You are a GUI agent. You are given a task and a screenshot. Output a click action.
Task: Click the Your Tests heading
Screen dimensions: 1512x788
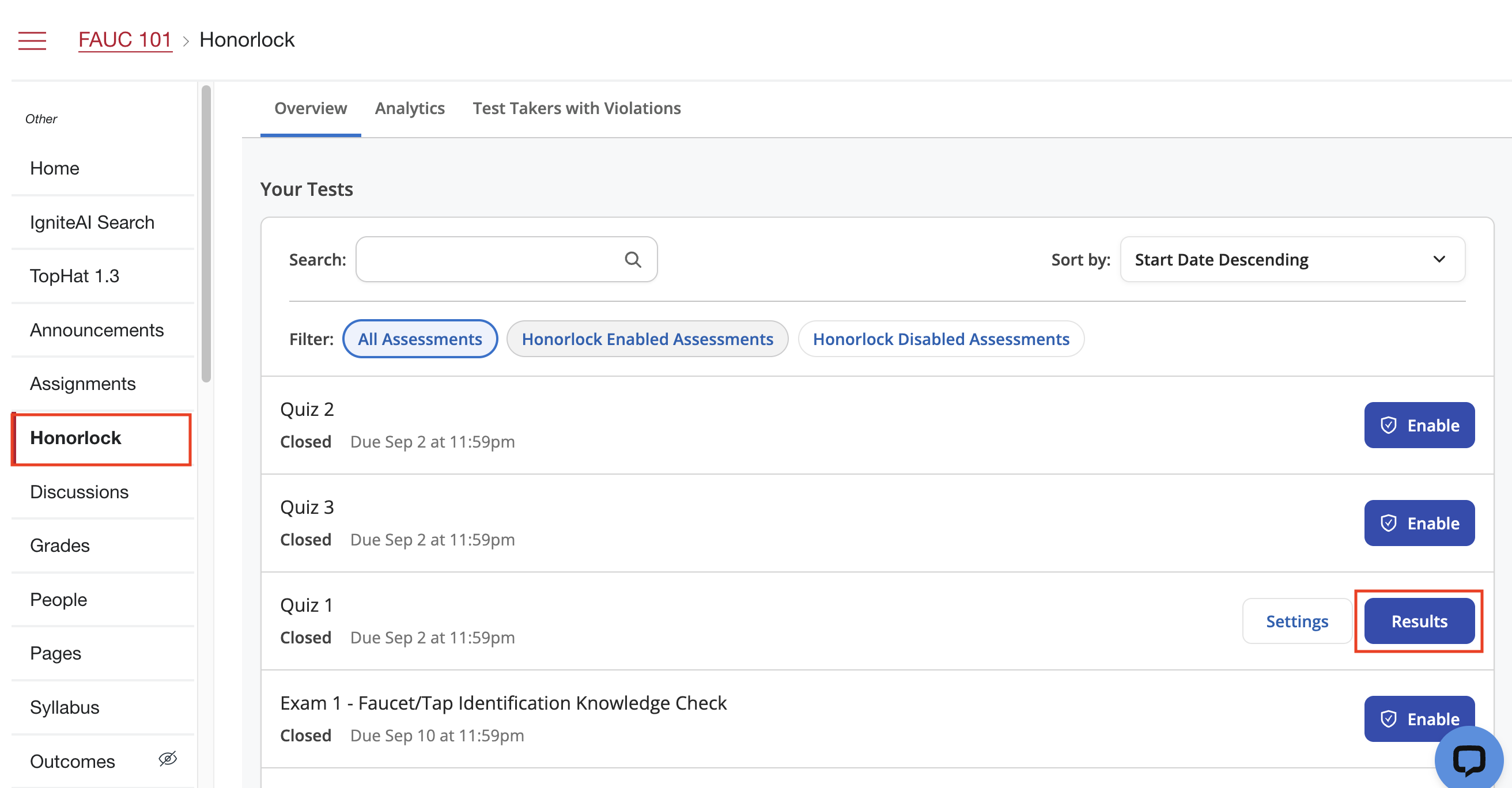tap(307, 189)
